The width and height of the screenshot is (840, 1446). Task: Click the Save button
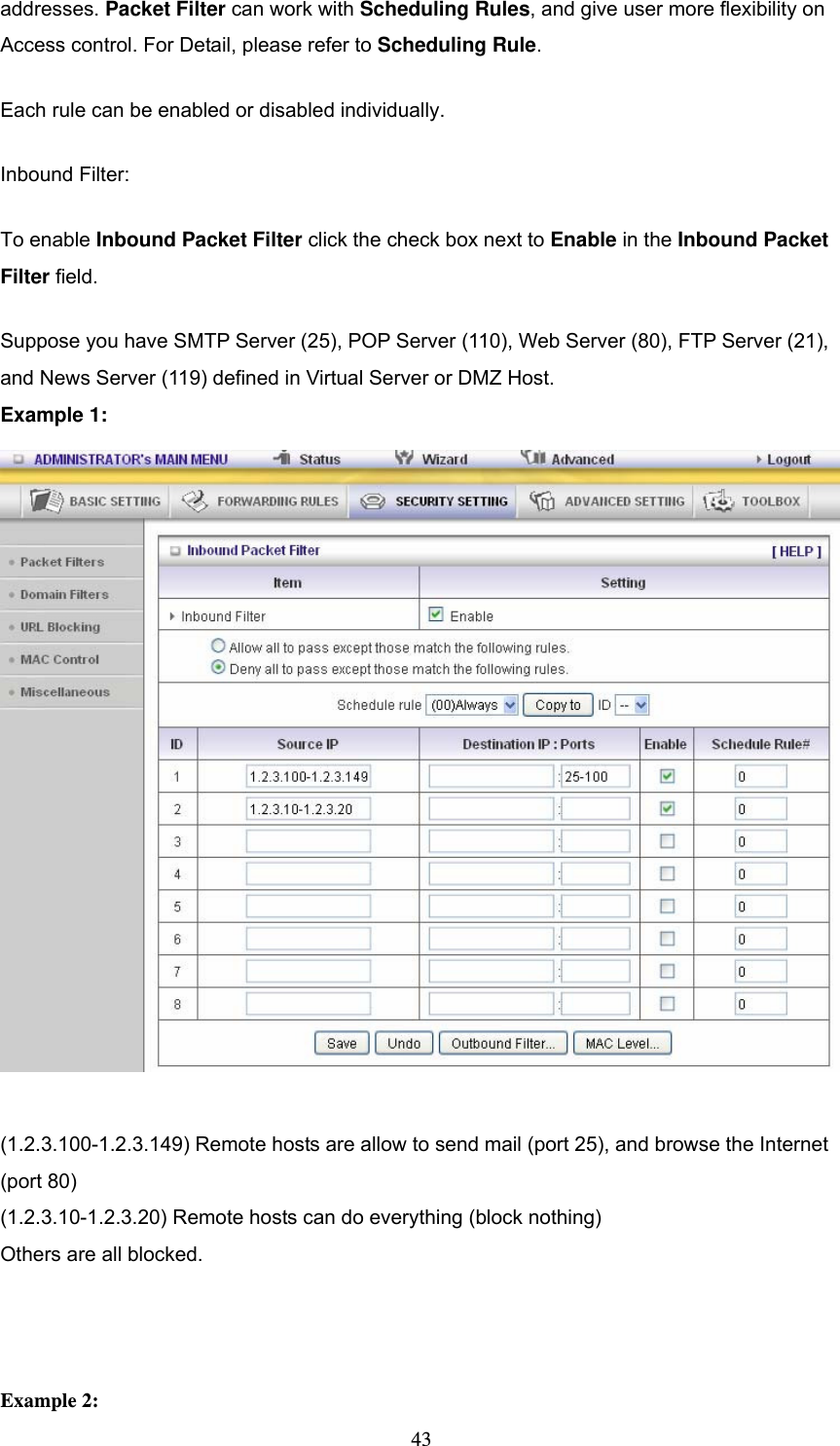point(341,1042)
